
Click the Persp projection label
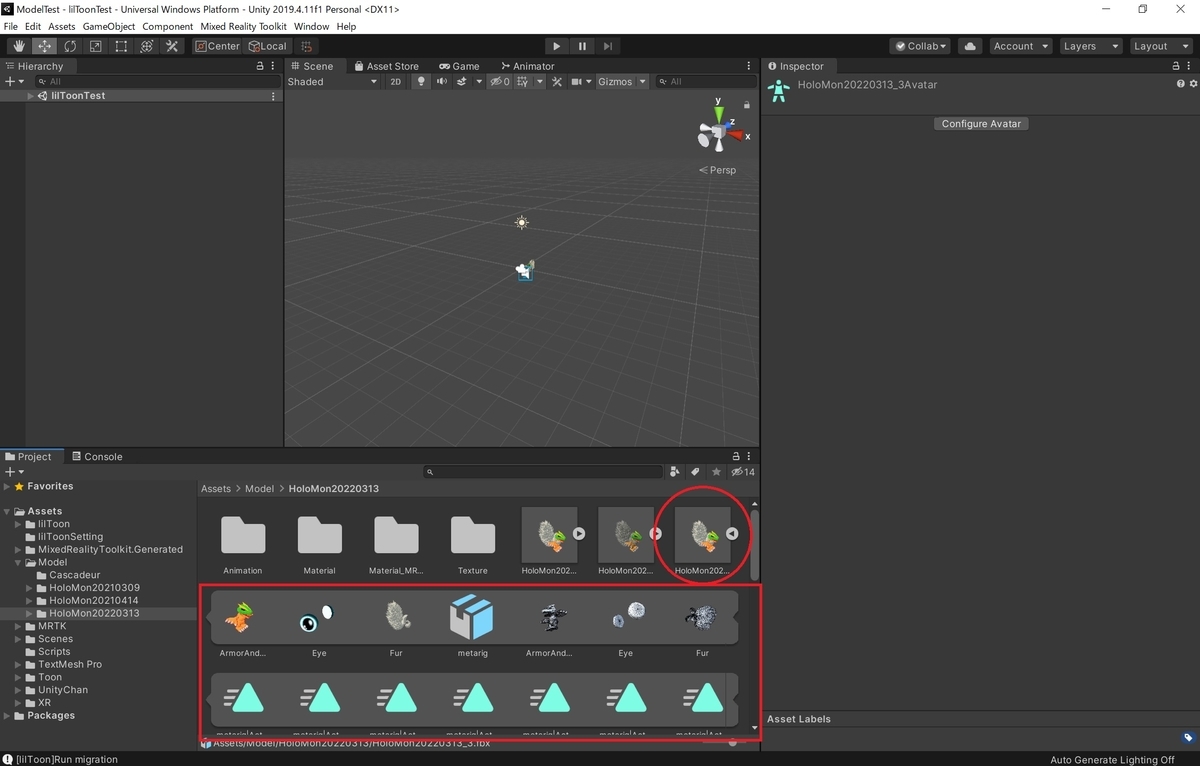click(718, 170)
